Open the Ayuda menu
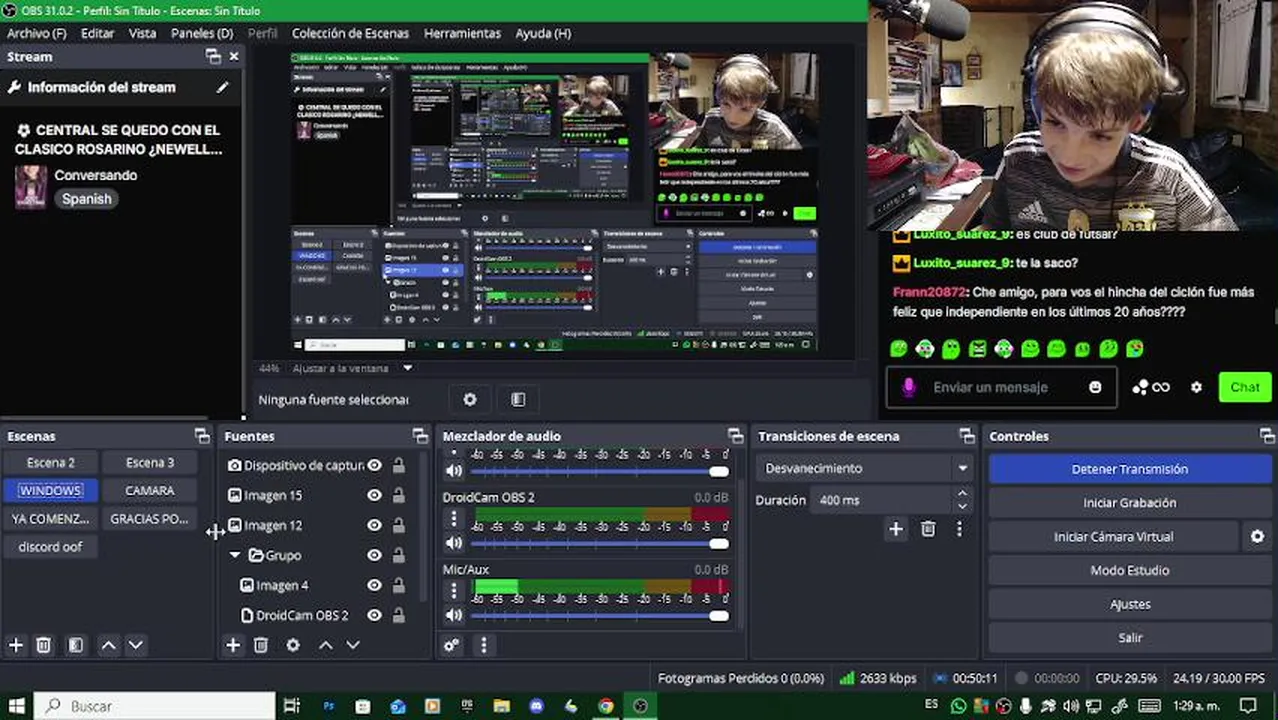The height and width of the screenshot is (720, 1278). (543, 33)
